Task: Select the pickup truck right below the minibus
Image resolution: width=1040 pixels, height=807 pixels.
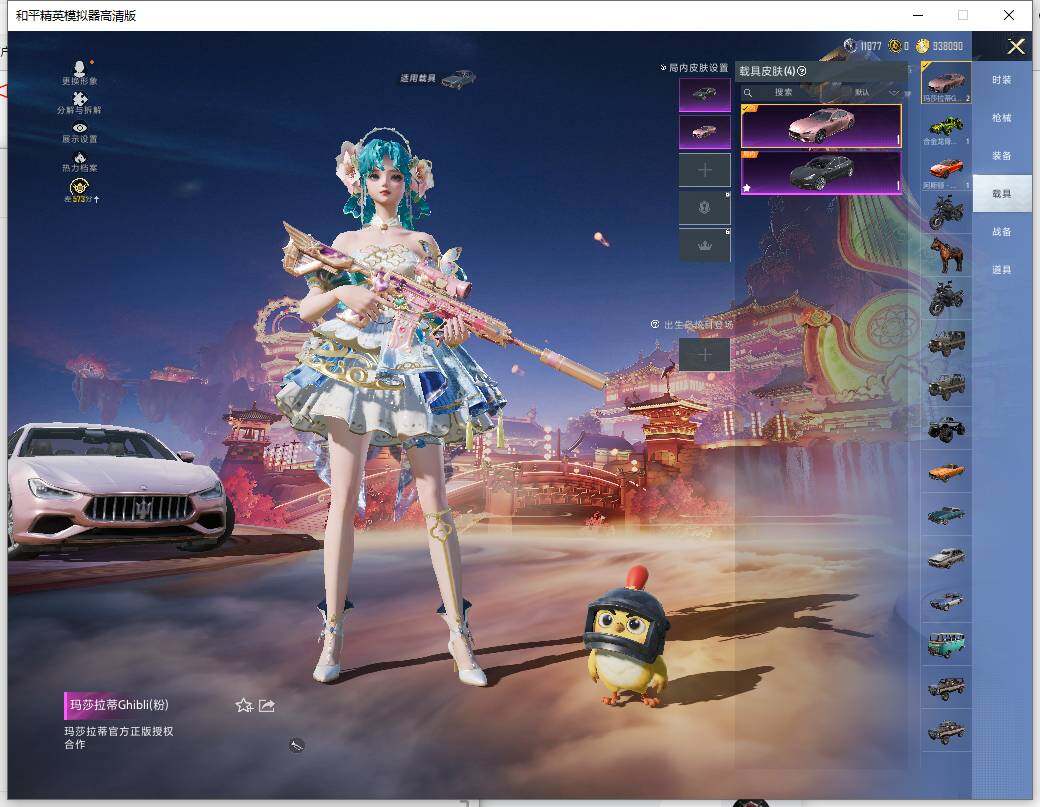Action: (x=946, y=688)
